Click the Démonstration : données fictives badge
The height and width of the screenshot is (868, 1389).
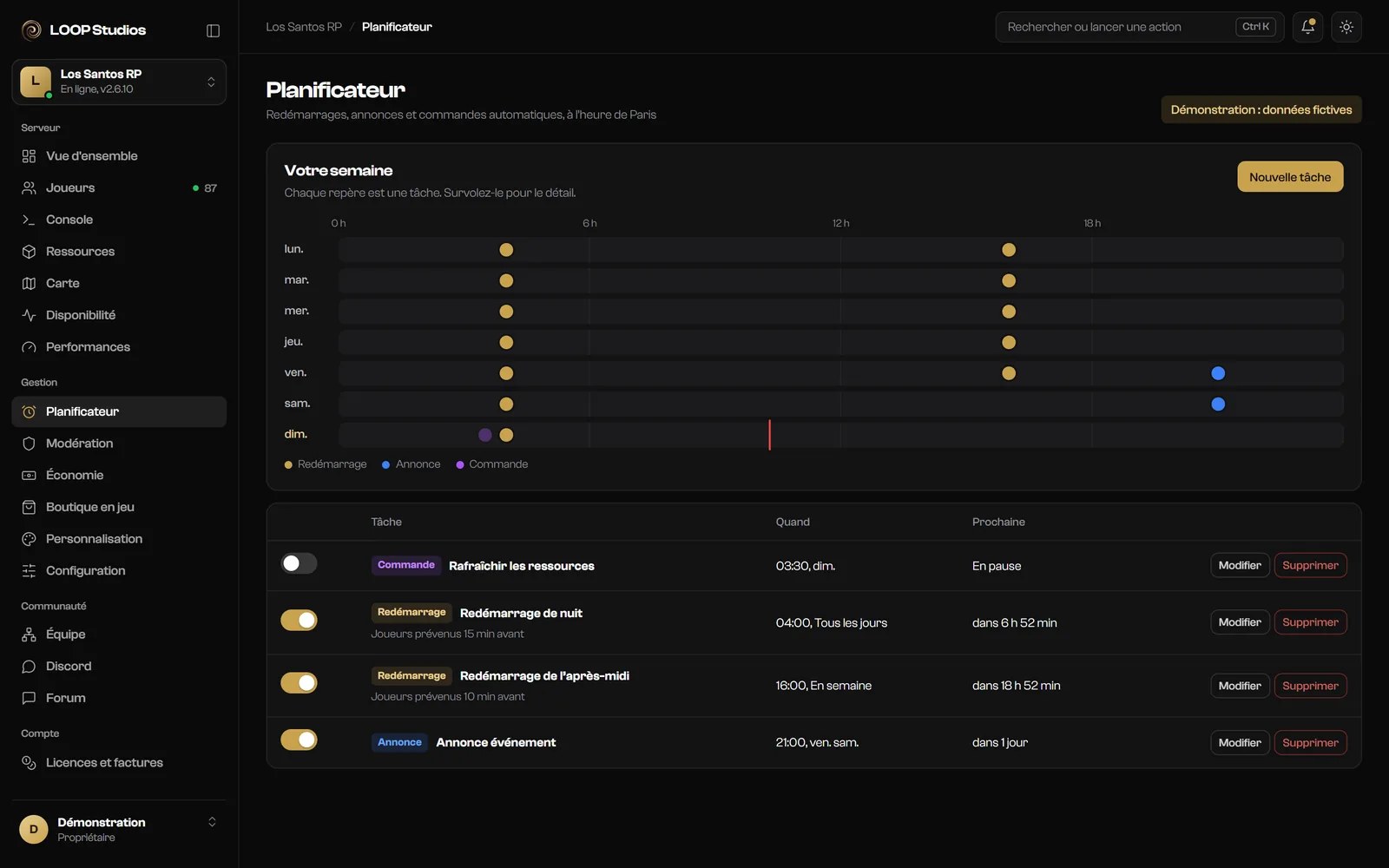(1261, 109)
